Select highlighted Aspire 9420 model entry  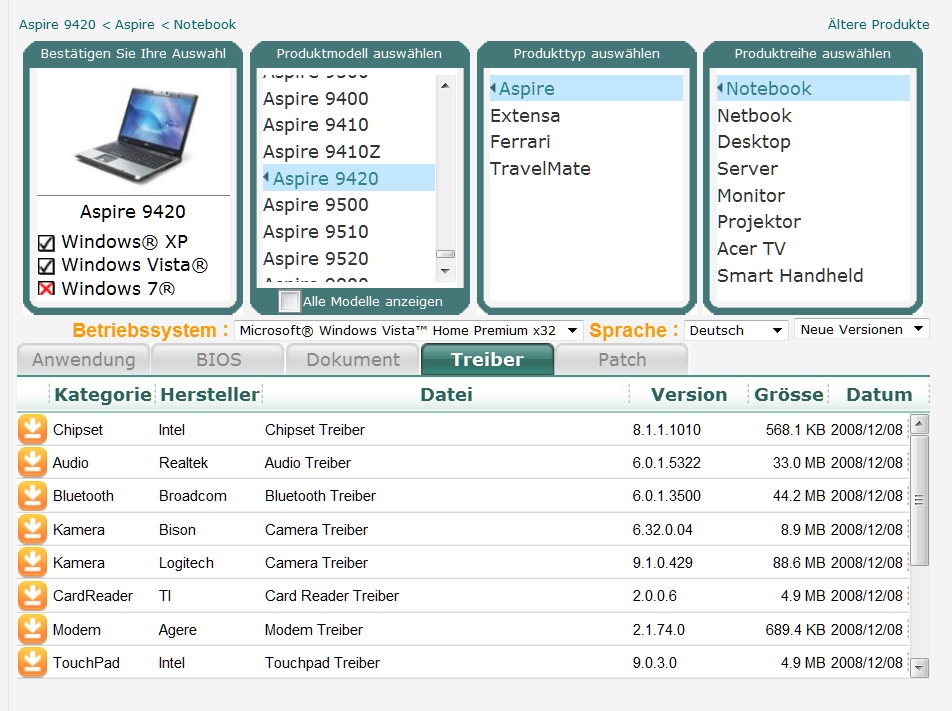(x=348, y=178)
